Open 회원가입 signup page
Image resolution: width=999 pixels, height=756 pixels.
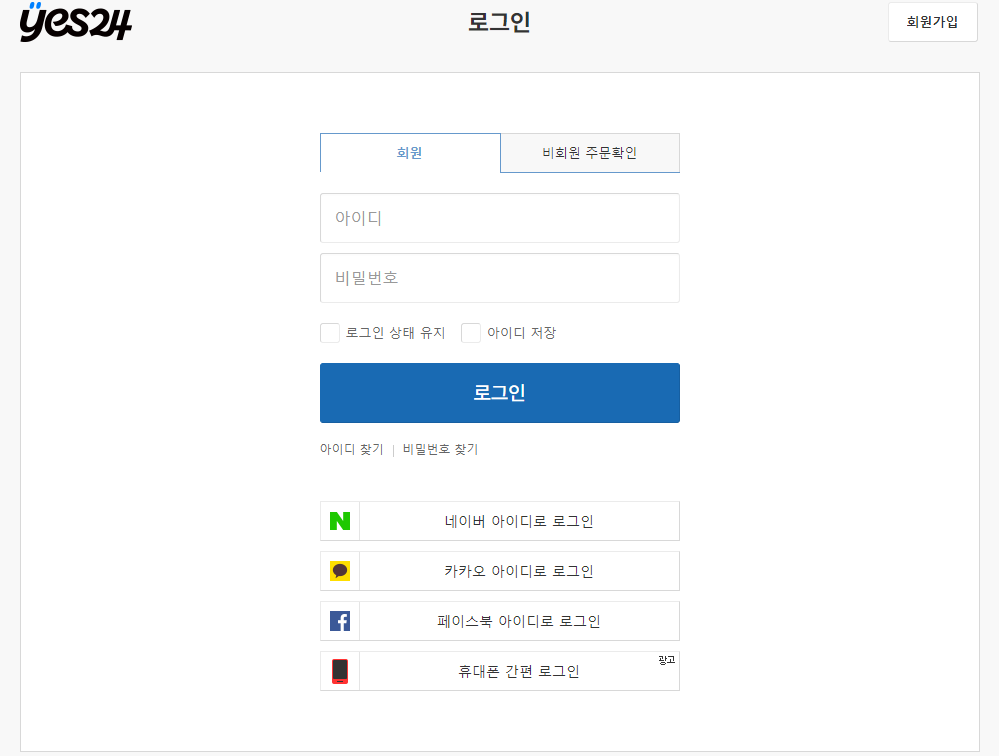pyautogui.click(x=932, y=21)
